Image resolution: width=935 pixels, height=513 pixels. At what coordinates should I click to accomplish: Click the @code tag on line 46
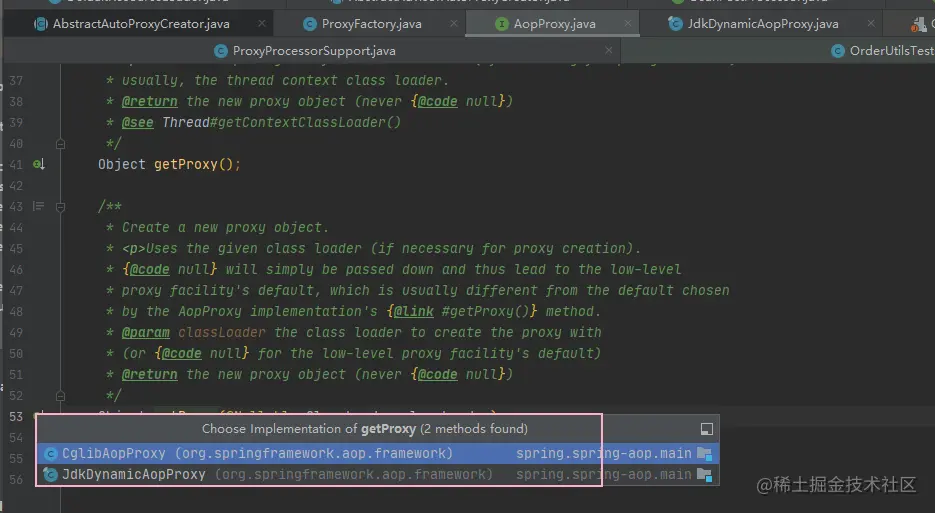pyautogui.click(x=150, y=270)
